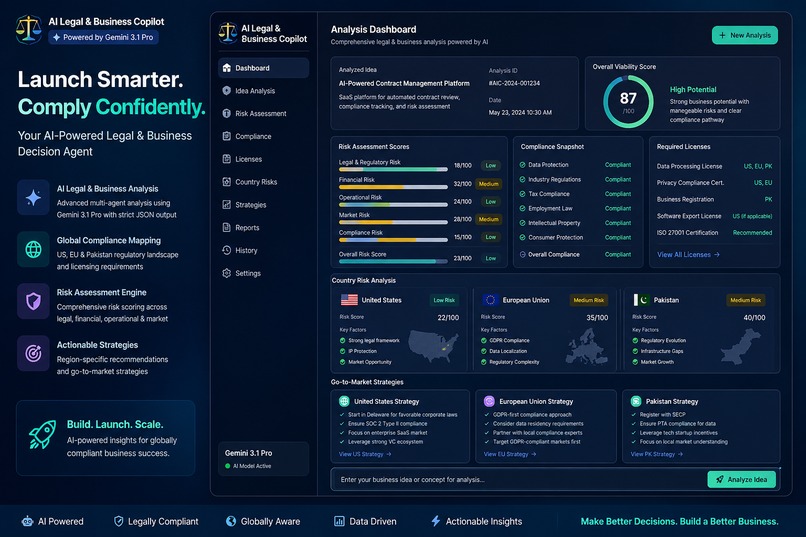Image resolution: width=806 pixels, height=537 pixels.
Task: Click the Analyze Idea button
Action: [742, 479]
